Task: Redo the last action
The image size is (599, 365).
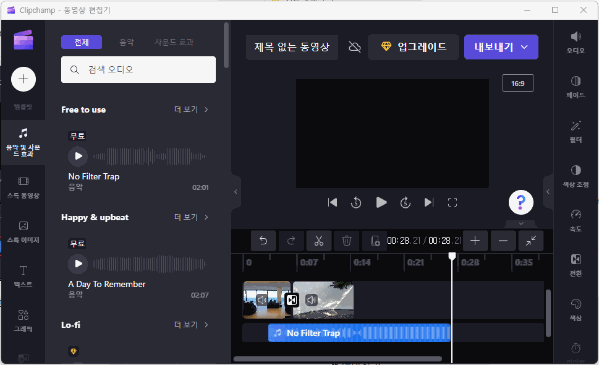Action: [291, 241]
